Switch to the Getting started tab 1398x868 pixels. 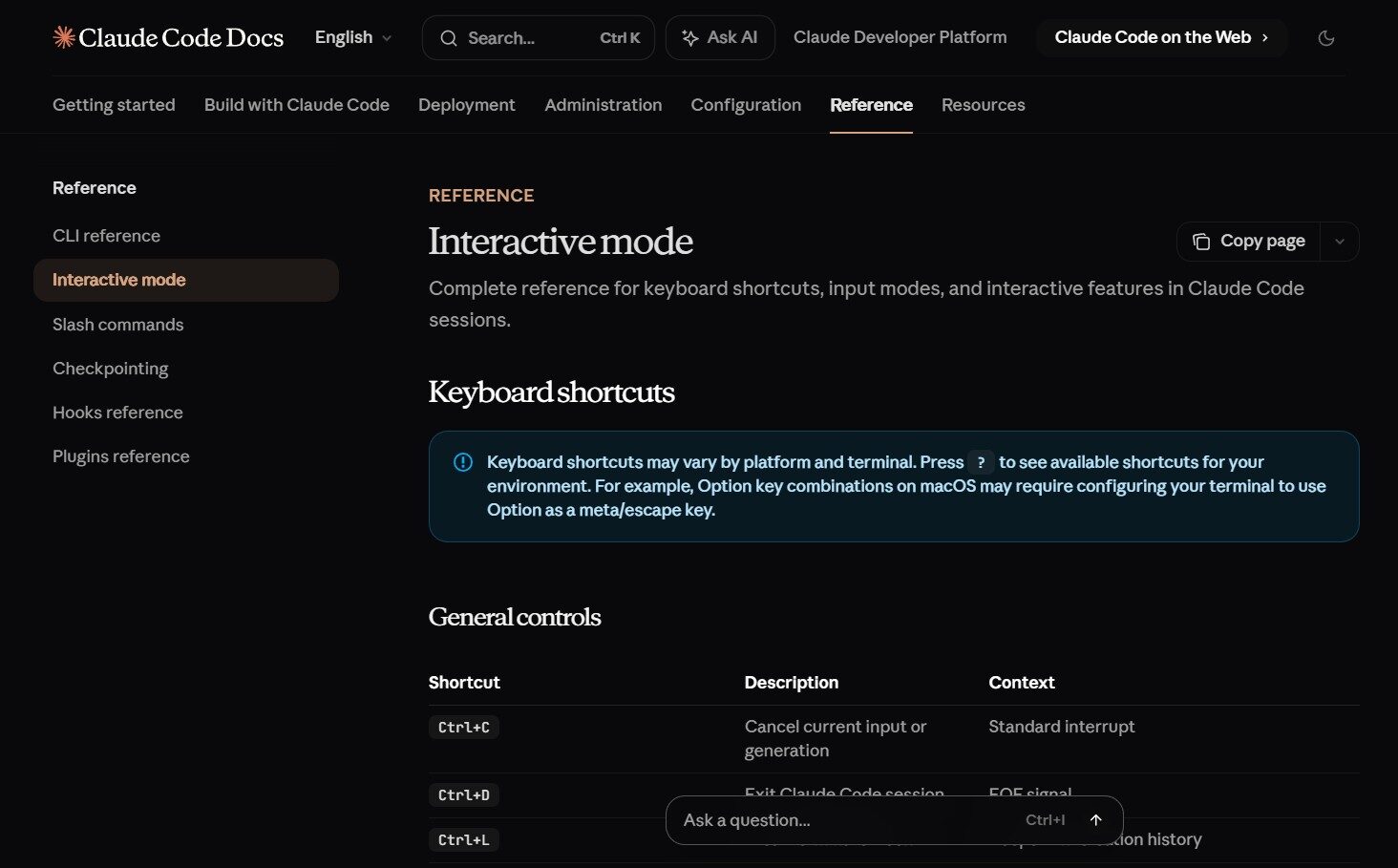coord(114,105)
